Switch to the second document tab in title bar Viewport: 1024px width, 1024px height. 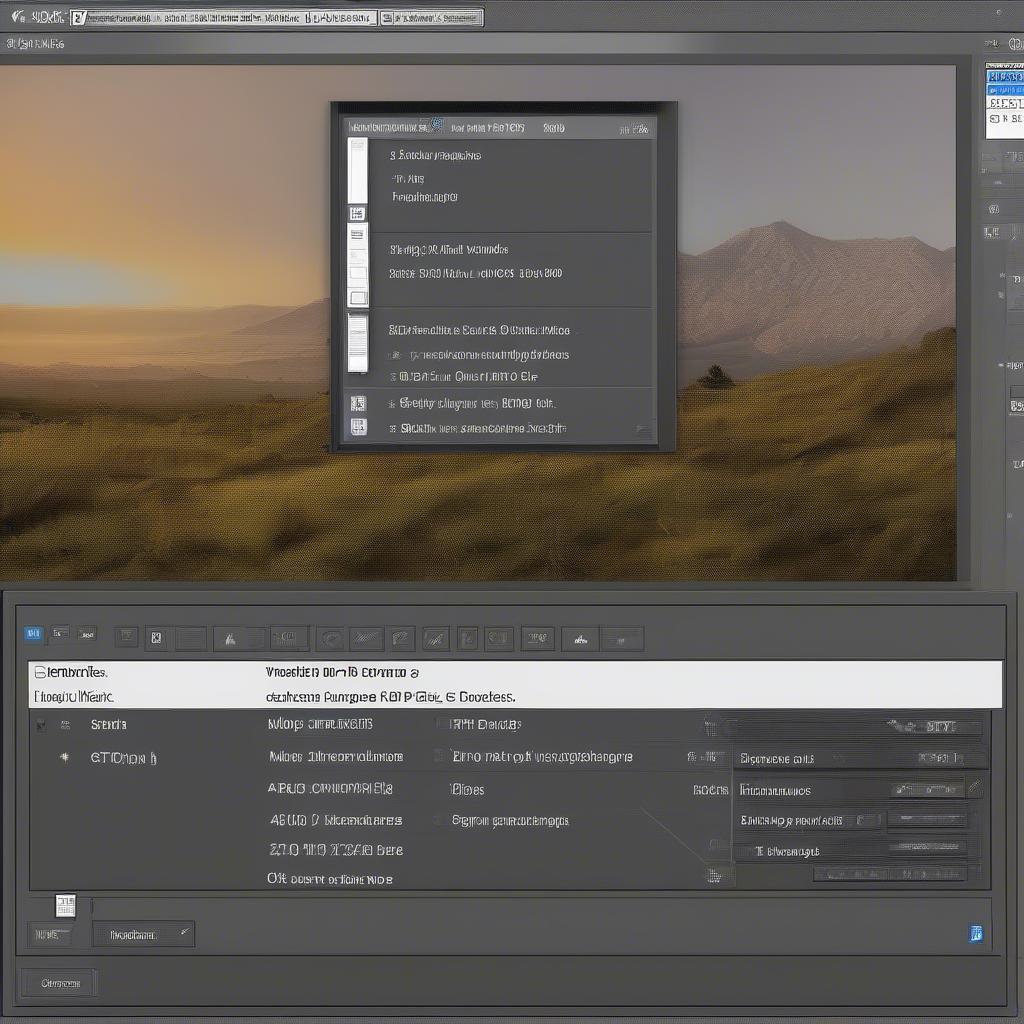432,18
